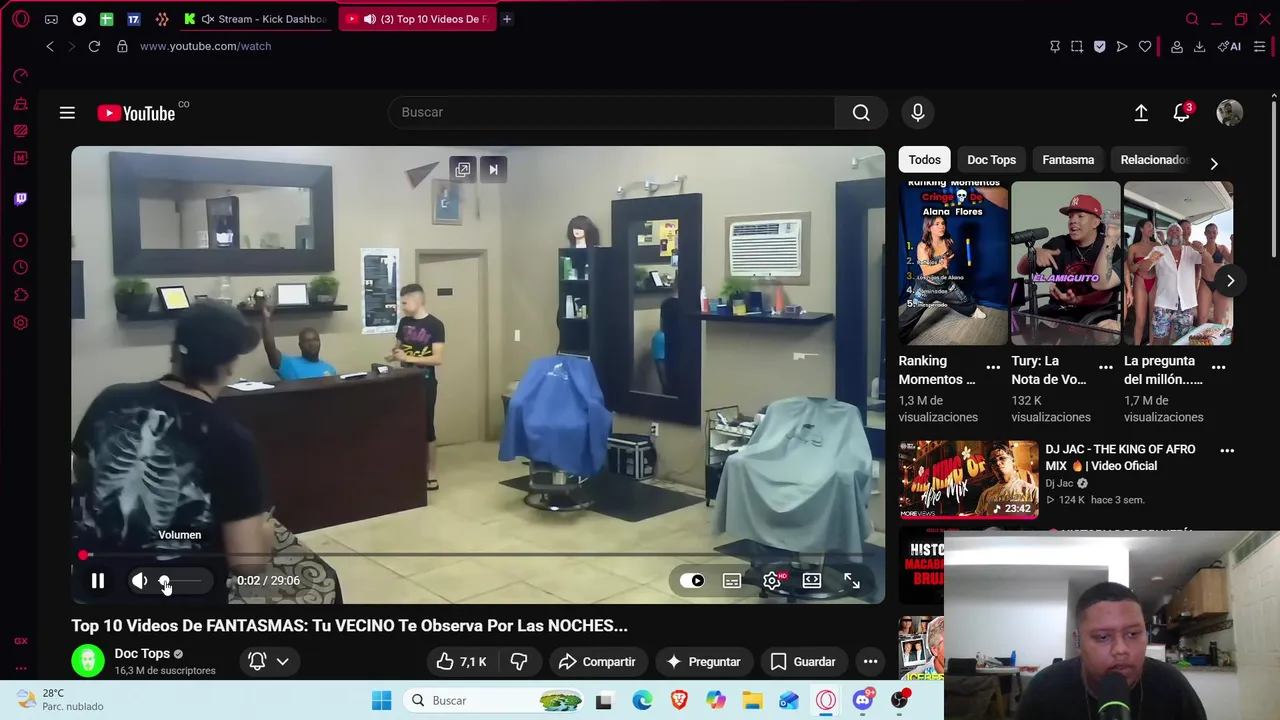Open the Opera sidebar settings gear
The image size is (1280, 720).
point(20,323)
